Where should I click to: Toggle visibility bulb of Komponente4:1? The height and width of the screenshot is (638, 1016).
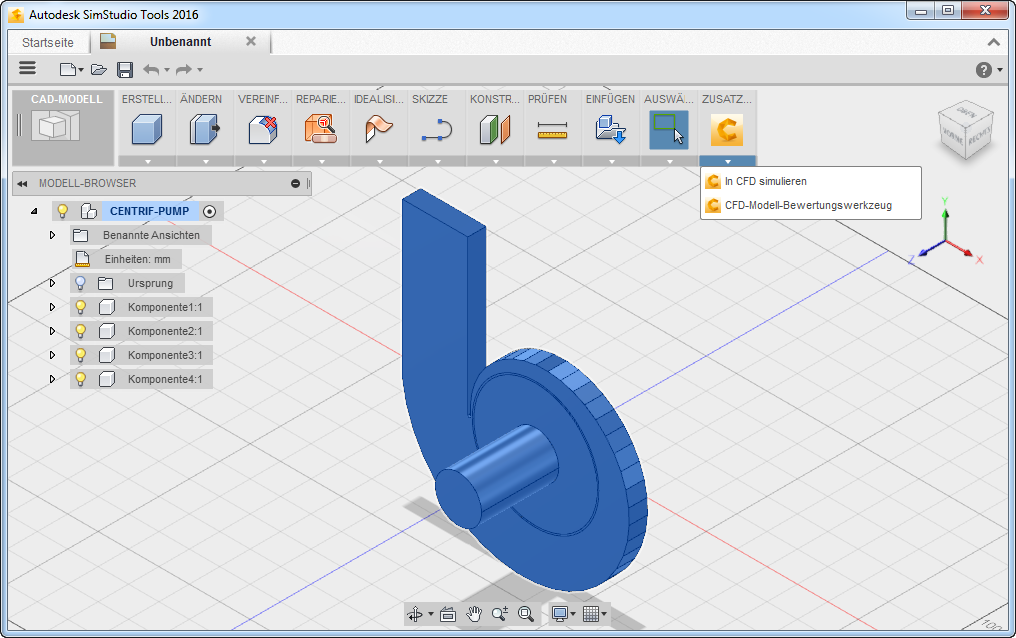coord(80,379)
